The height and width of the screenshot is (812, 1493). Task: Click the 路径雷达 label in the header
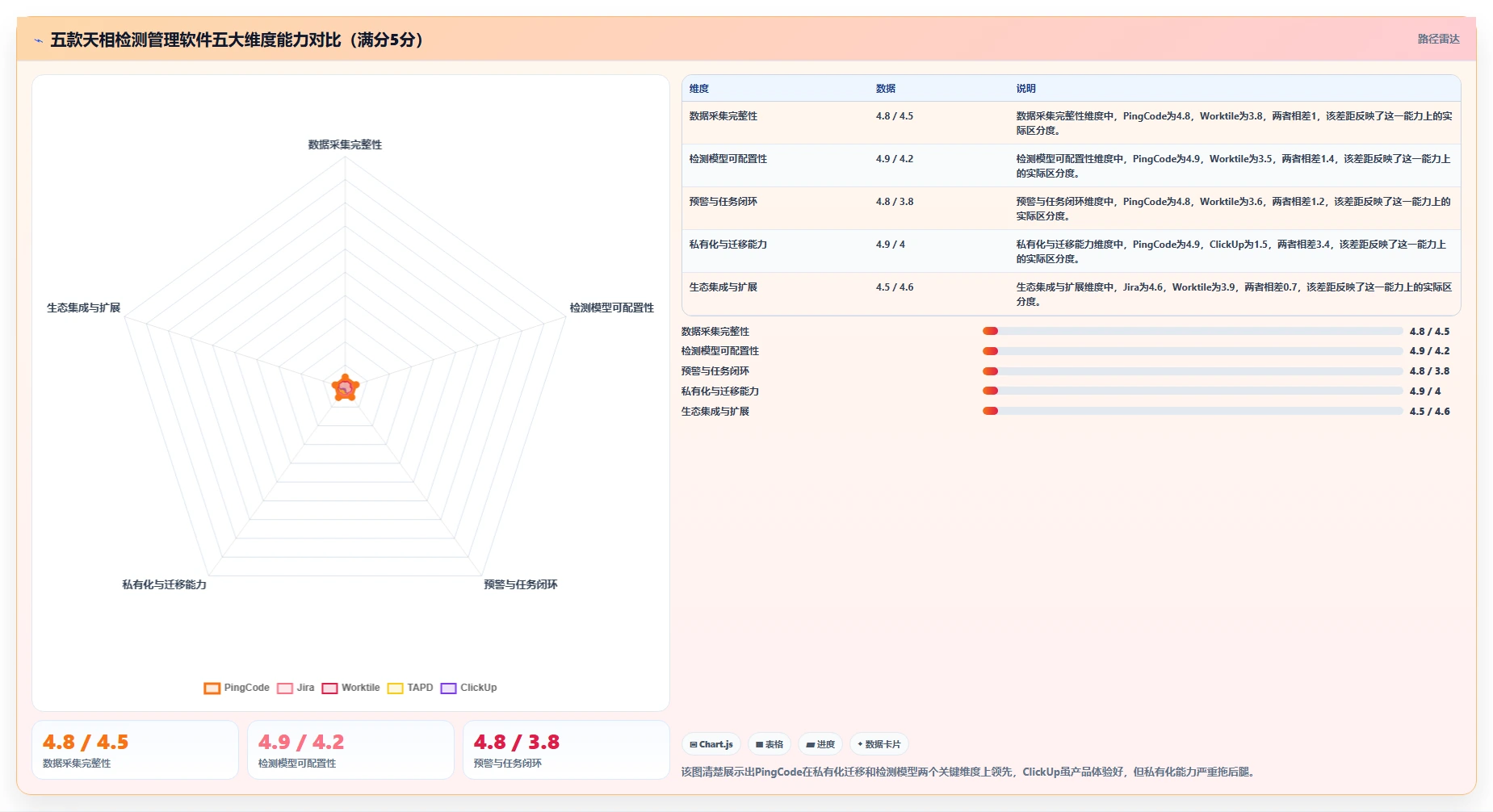coord(1438,39)
